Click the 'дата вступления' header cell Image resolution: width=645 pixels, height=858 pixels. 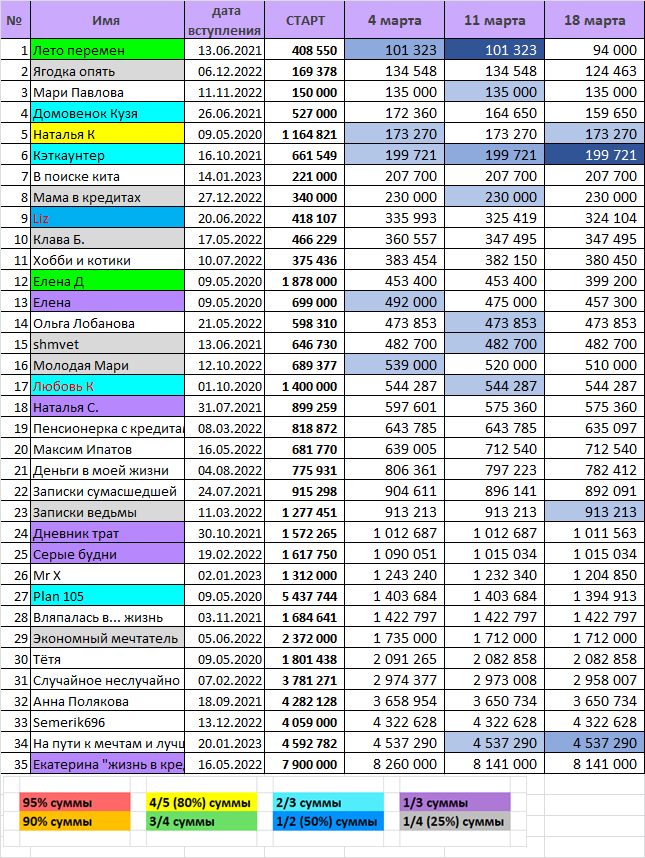224,20
